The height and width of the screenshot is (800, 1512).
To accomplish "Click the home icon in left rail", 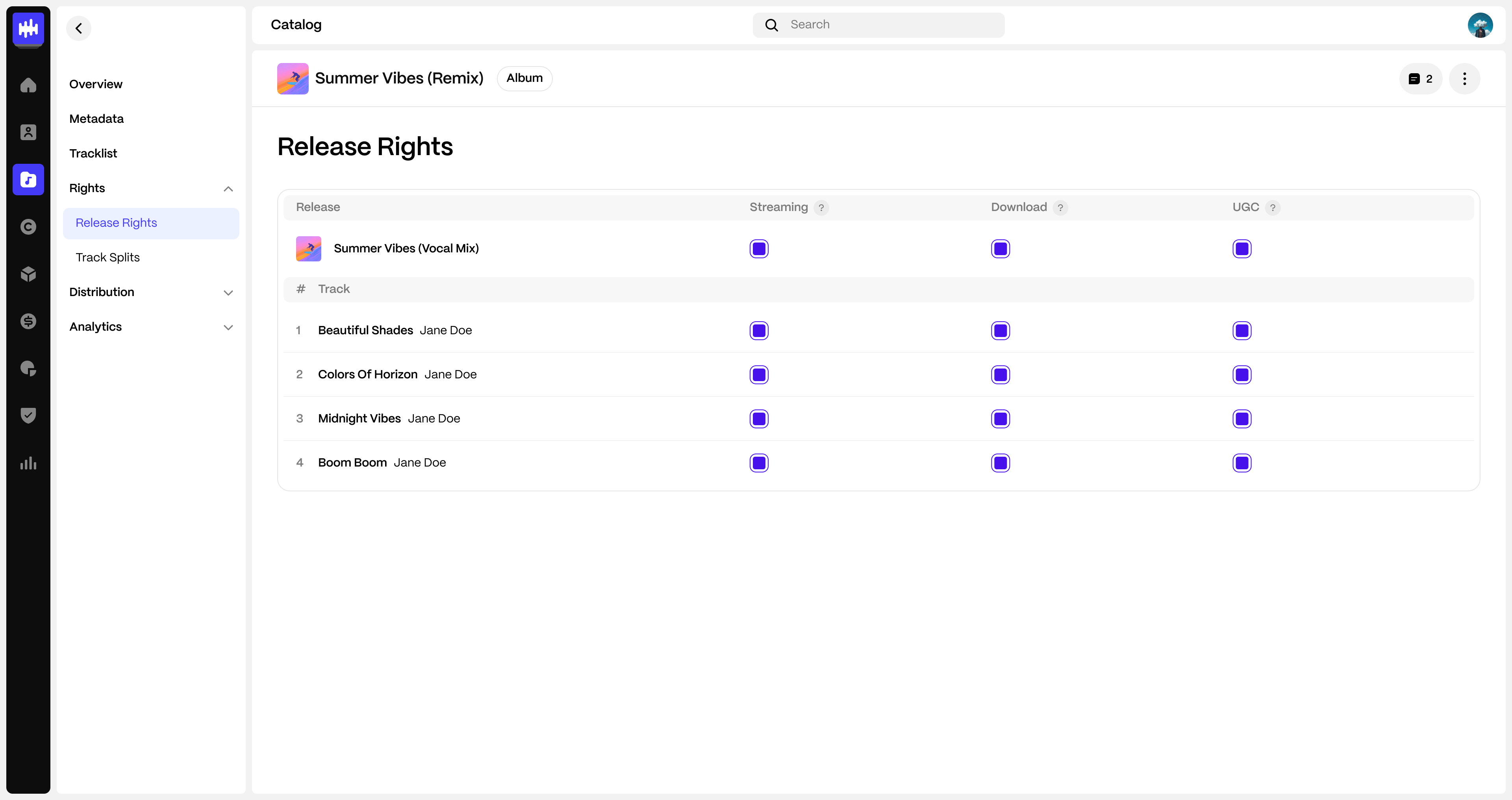I will tap(28, 85).
